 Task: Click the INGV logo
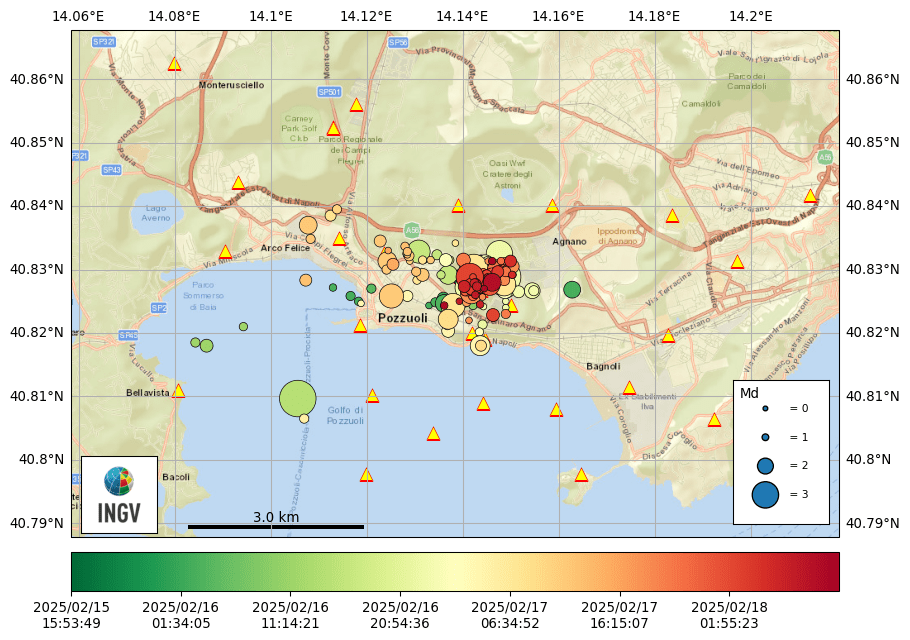coord(119,495)
